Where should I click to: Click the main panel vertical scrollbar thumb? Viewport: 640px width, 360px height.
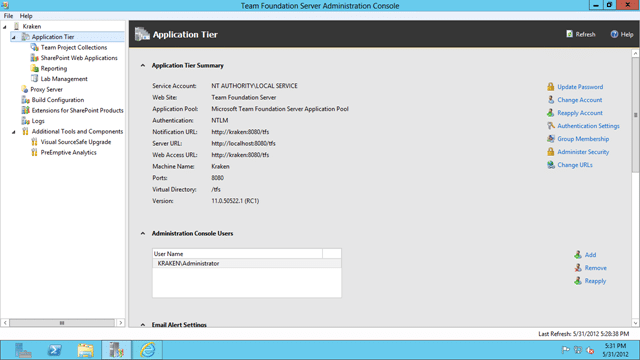pos(636,115)
